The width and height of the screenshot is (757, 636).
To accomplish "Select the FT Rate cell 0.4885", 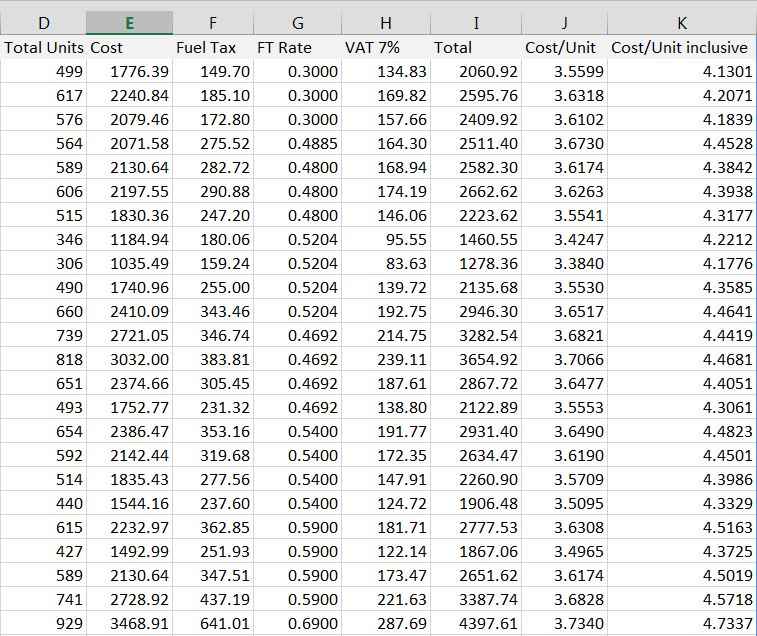I will [x=312, y=143].
